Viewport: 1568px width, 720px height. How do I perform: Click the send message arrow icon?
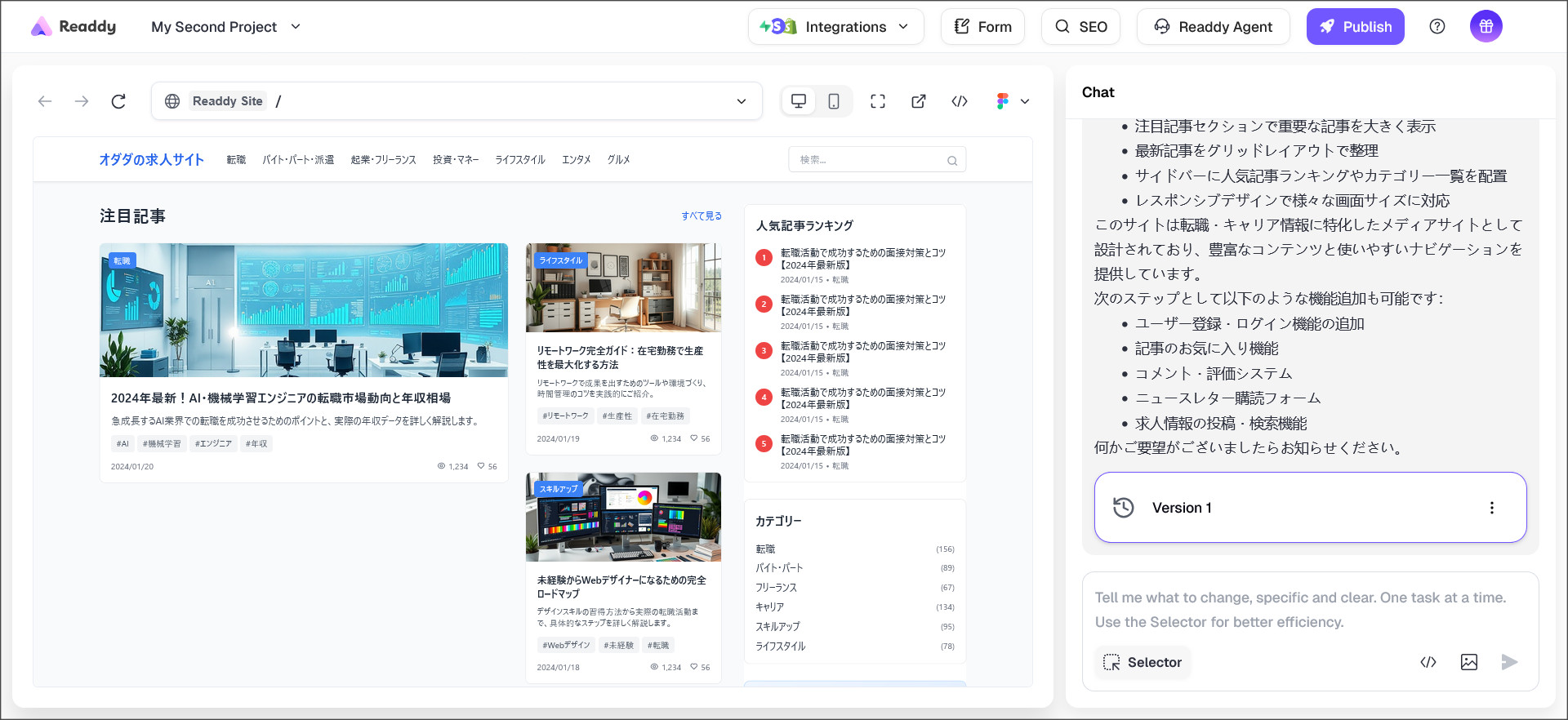point(1509,662)
